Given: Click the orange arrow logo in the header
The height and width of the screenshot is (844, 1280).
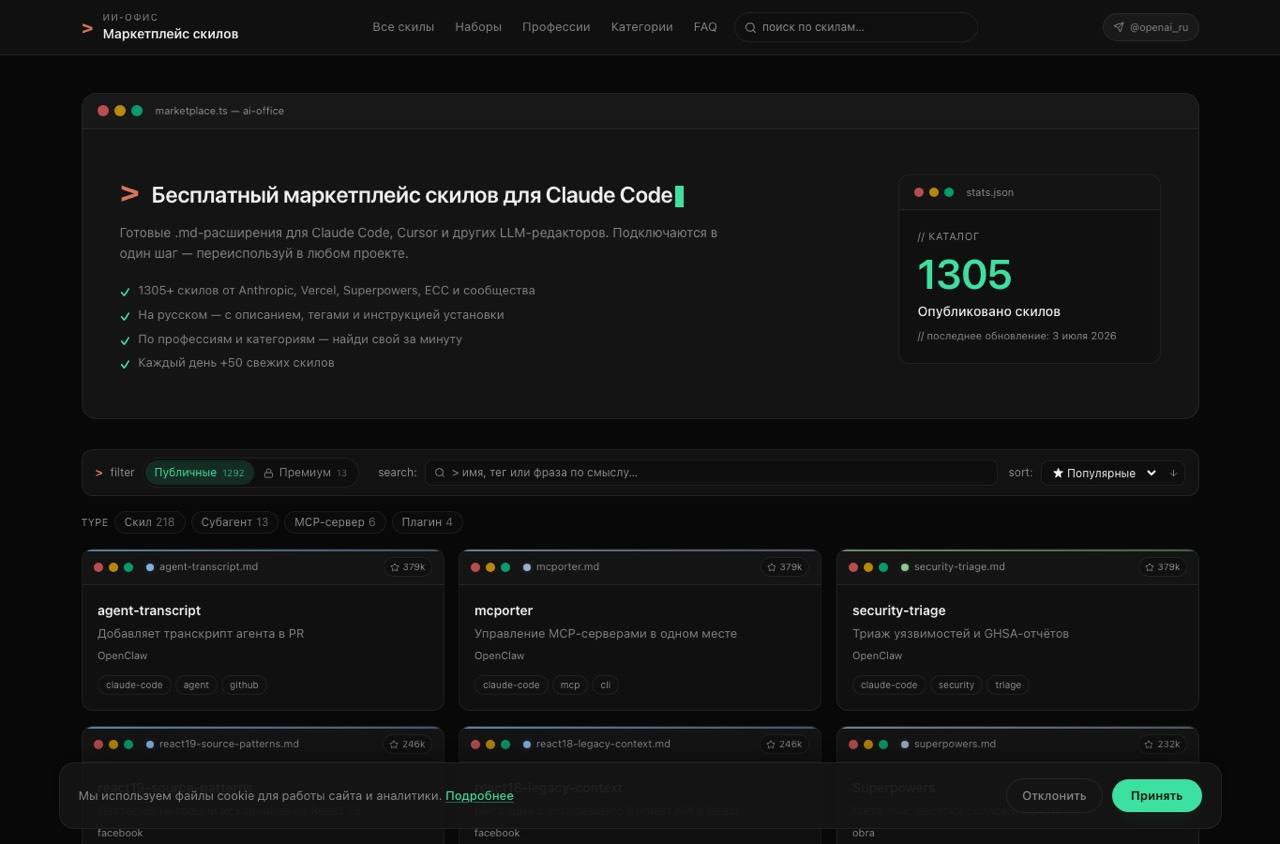Looking at the screenshot, I should click(x=87, y=28).
